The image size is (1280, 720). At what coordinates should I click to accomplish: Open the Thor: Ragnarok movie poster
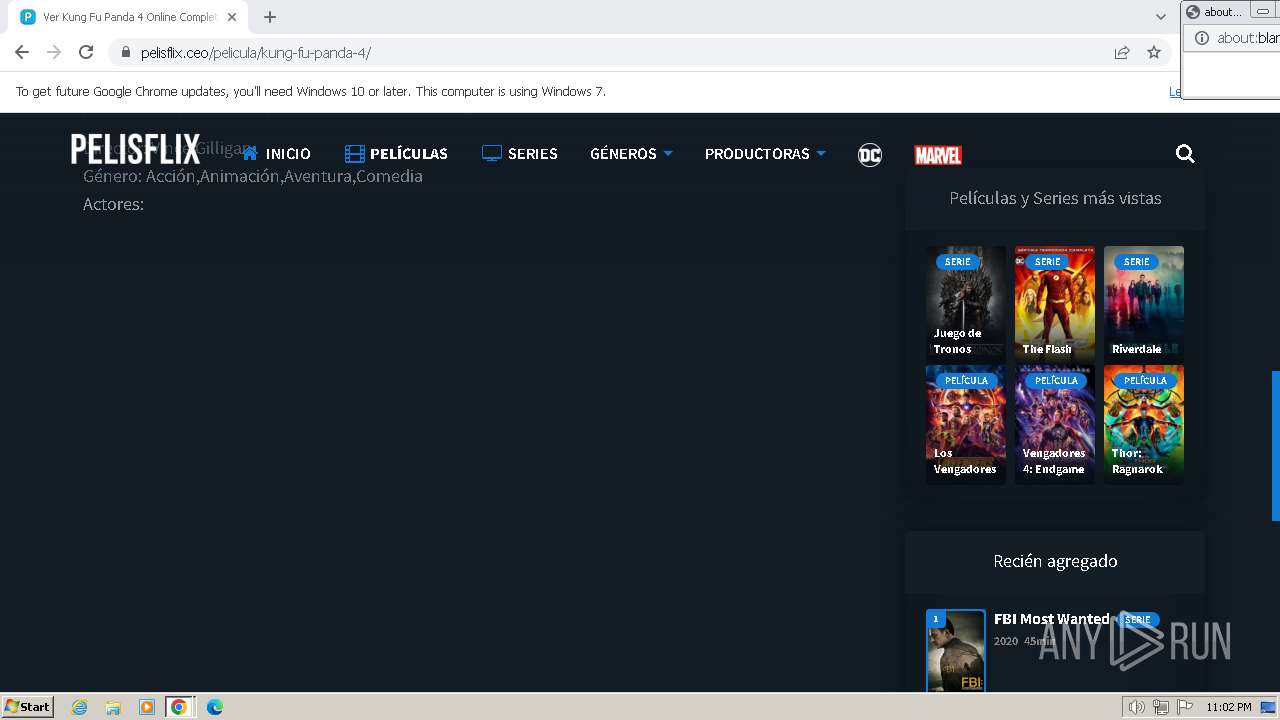click(x=1144, y=424)
